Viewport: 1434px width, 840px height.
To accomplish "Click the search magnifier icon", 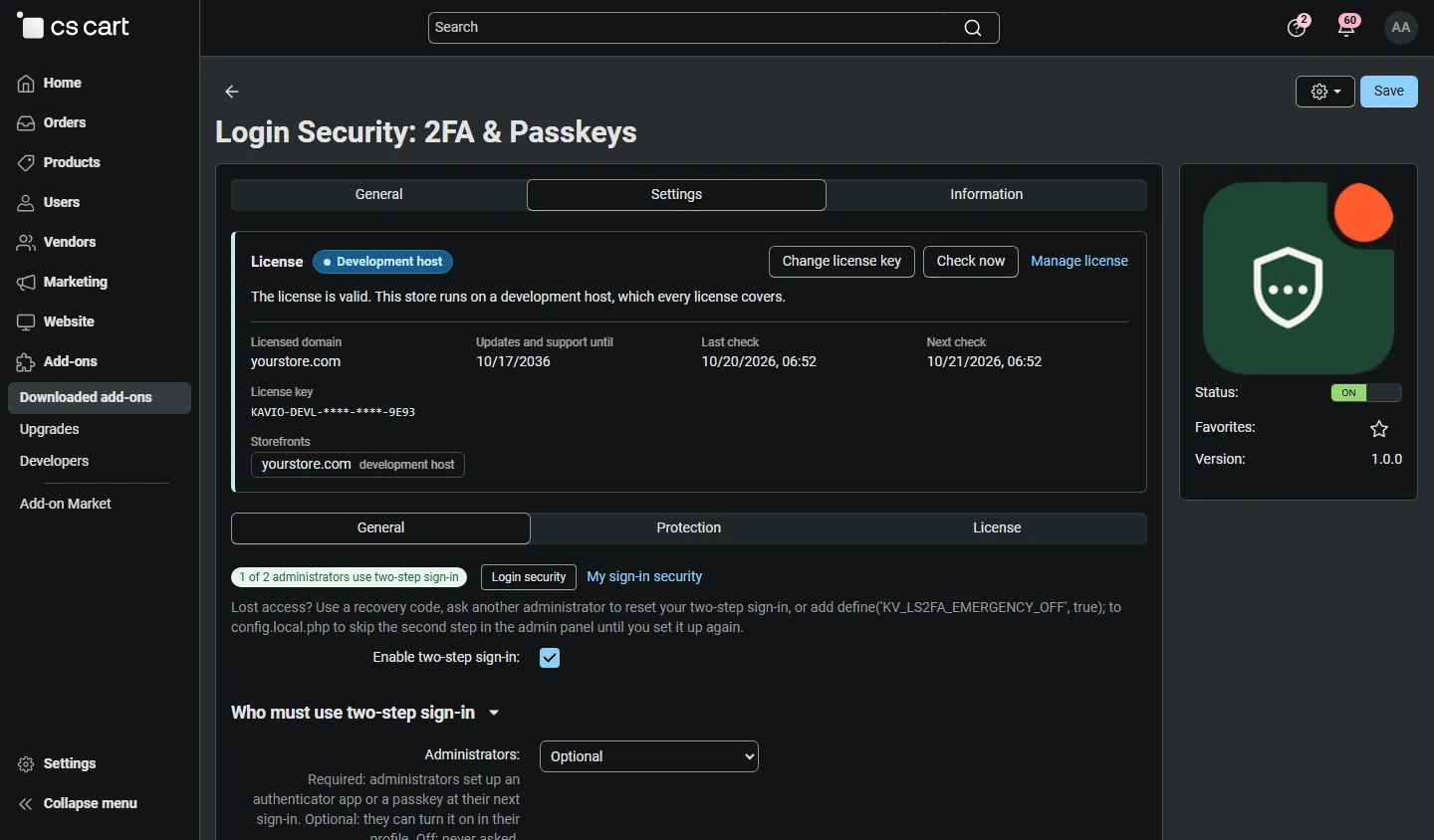I will 973,28.
